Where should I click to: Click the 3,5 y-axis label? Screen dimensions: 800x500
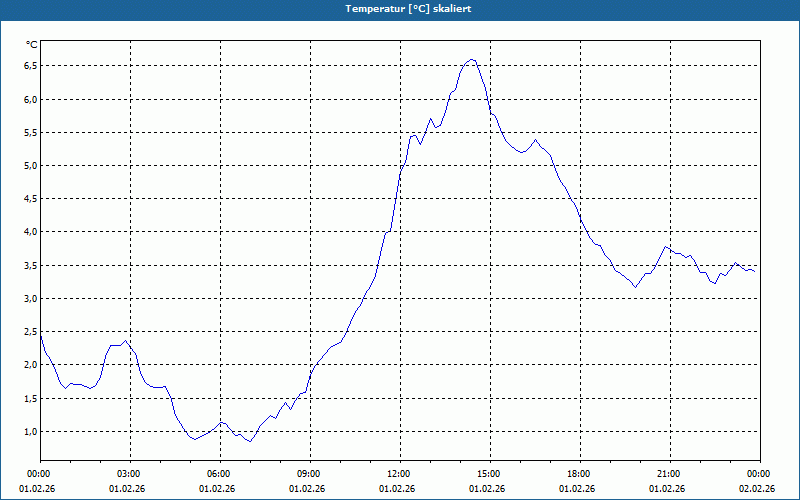(31, 265)
